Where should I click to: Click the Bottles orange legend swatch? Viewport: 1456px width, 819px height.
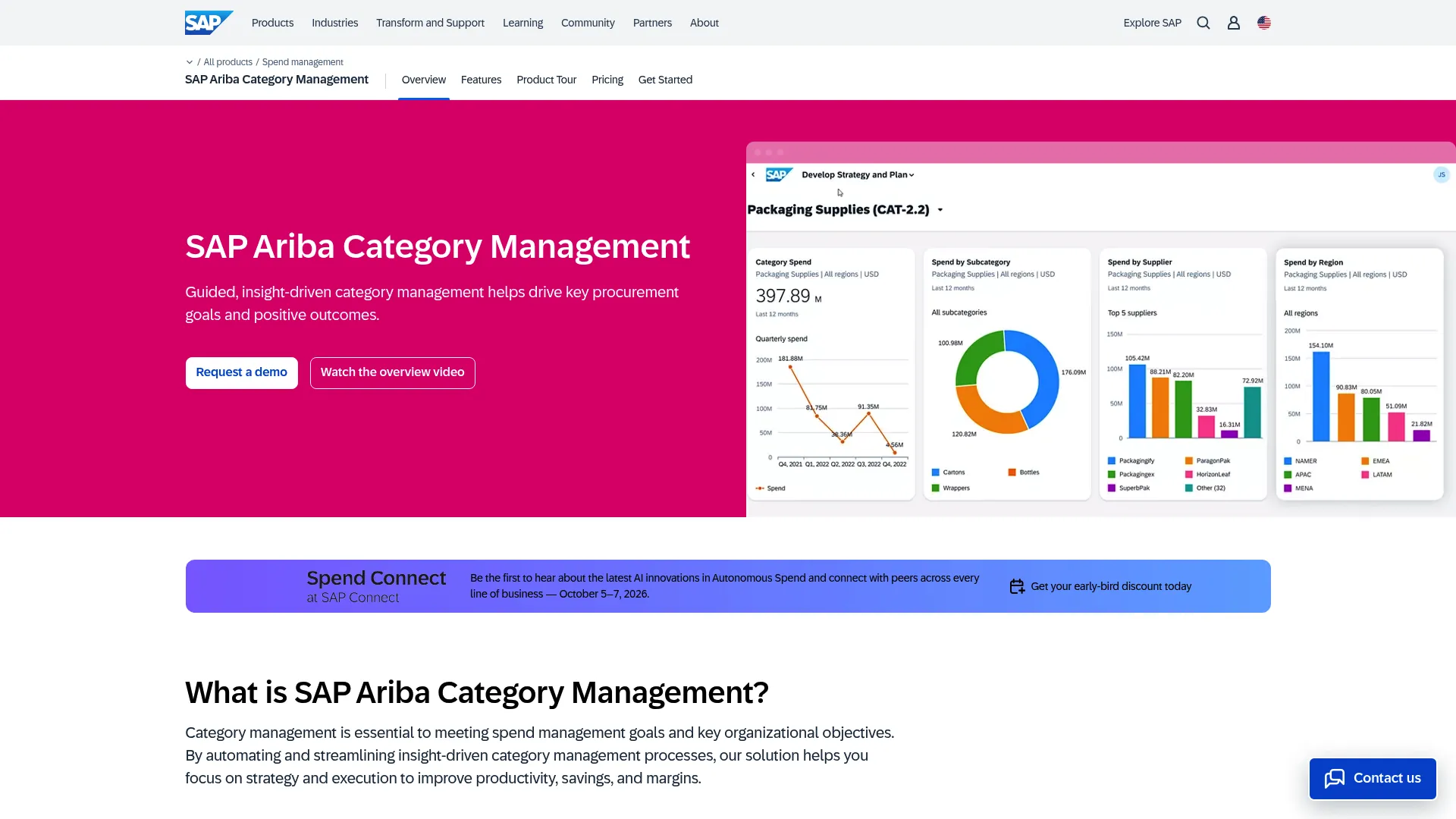point(1012,472)
